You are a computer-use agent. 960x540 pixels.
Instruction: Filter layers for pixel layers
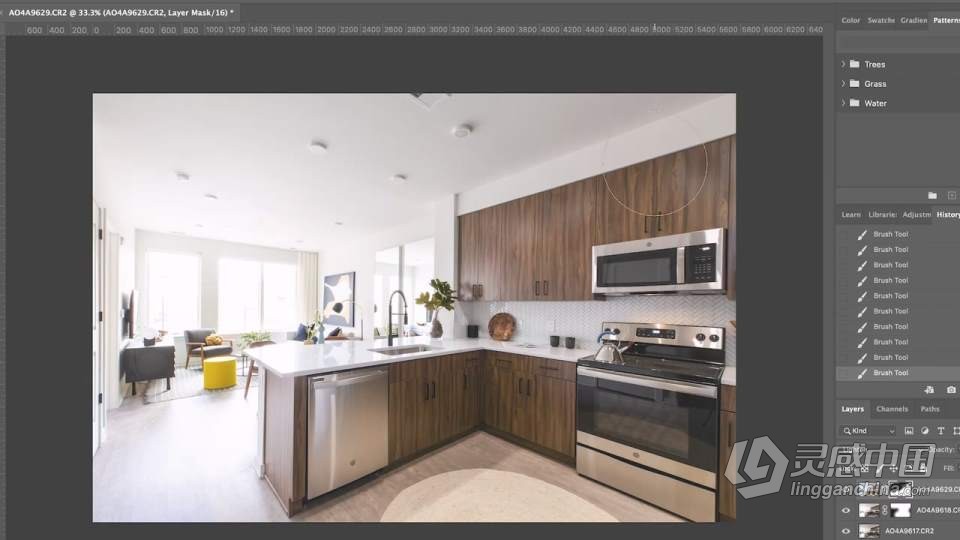909,431
